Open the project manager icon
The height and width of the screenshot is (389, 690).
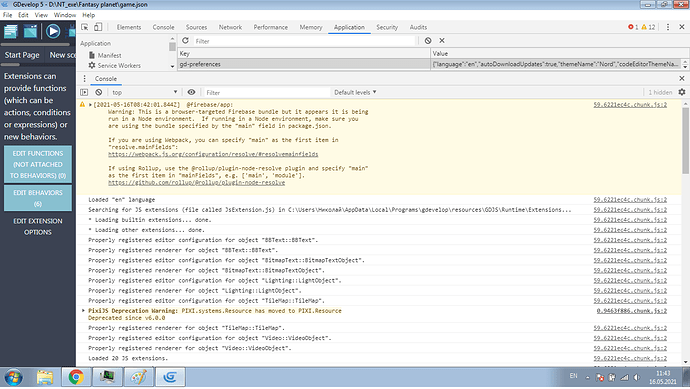[x=11, y=31]
